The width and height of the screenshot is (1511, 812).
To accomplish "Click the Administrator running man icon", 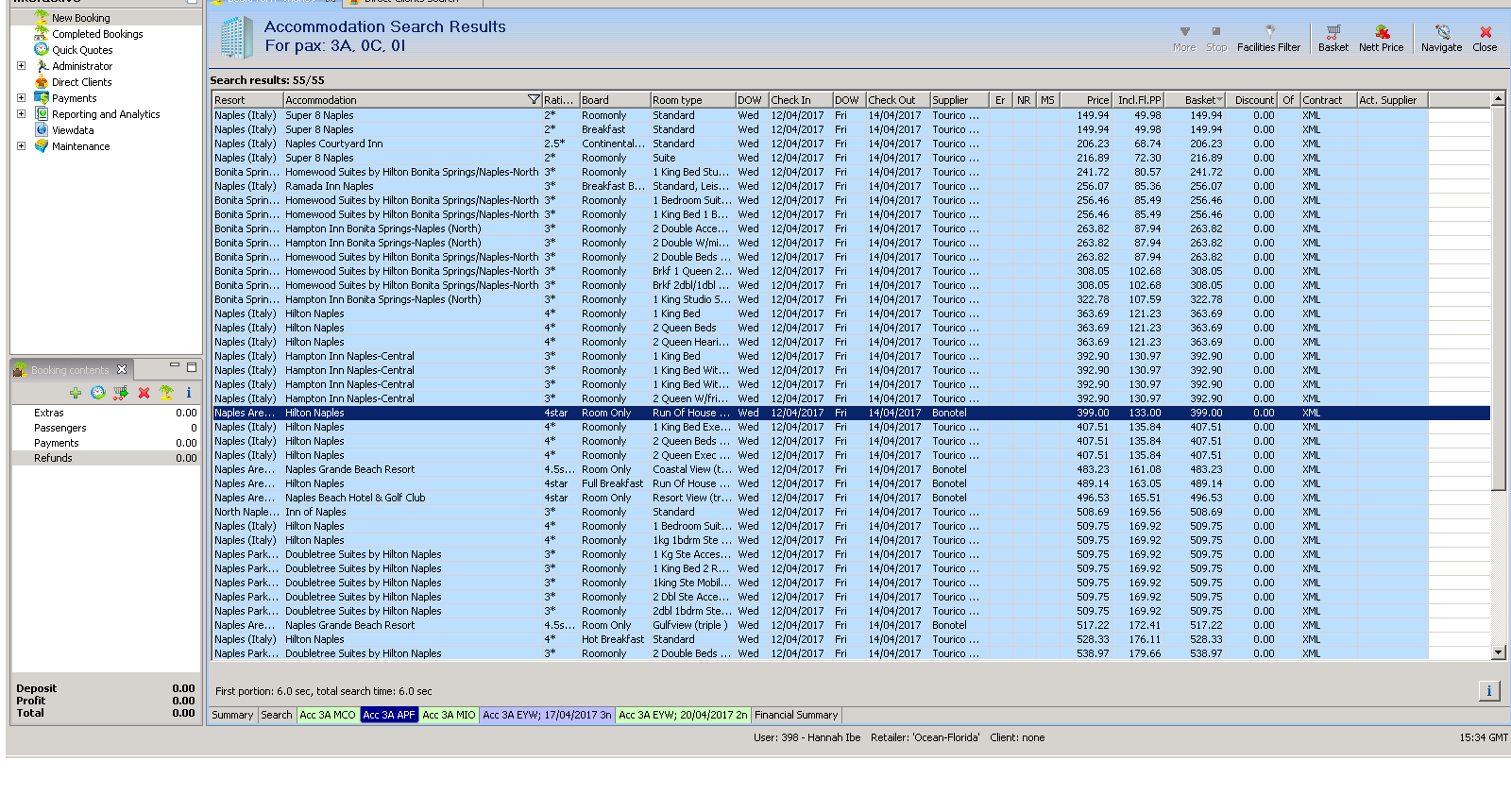I will [42, 65].
